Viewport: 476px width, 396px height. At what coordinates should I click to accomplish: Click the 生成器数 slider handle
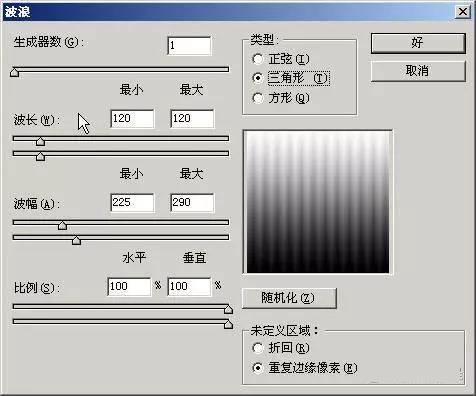14,72
